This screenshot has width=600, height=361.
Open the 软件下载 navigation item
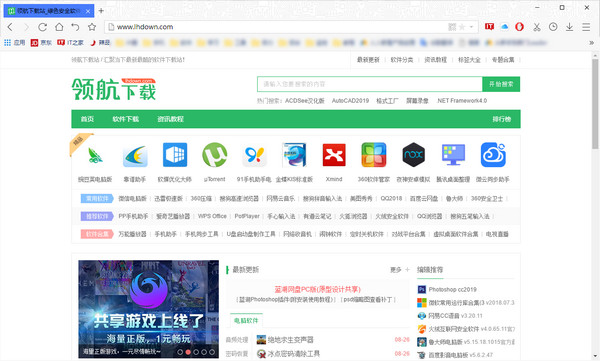click(126, 119)
